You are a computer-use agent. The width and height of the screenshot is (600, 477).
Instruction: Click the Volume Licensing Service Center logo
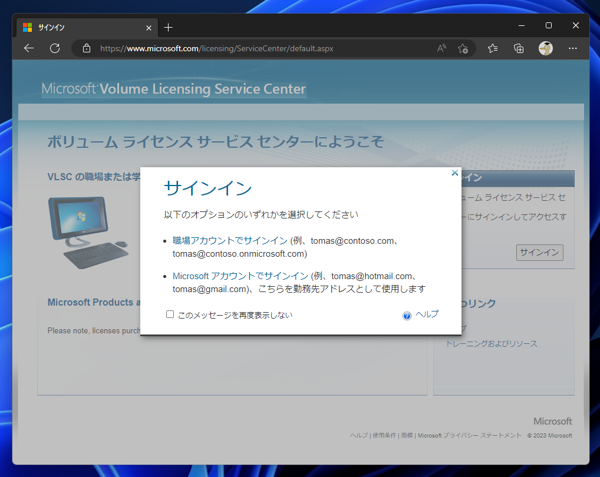pos(174,89)
